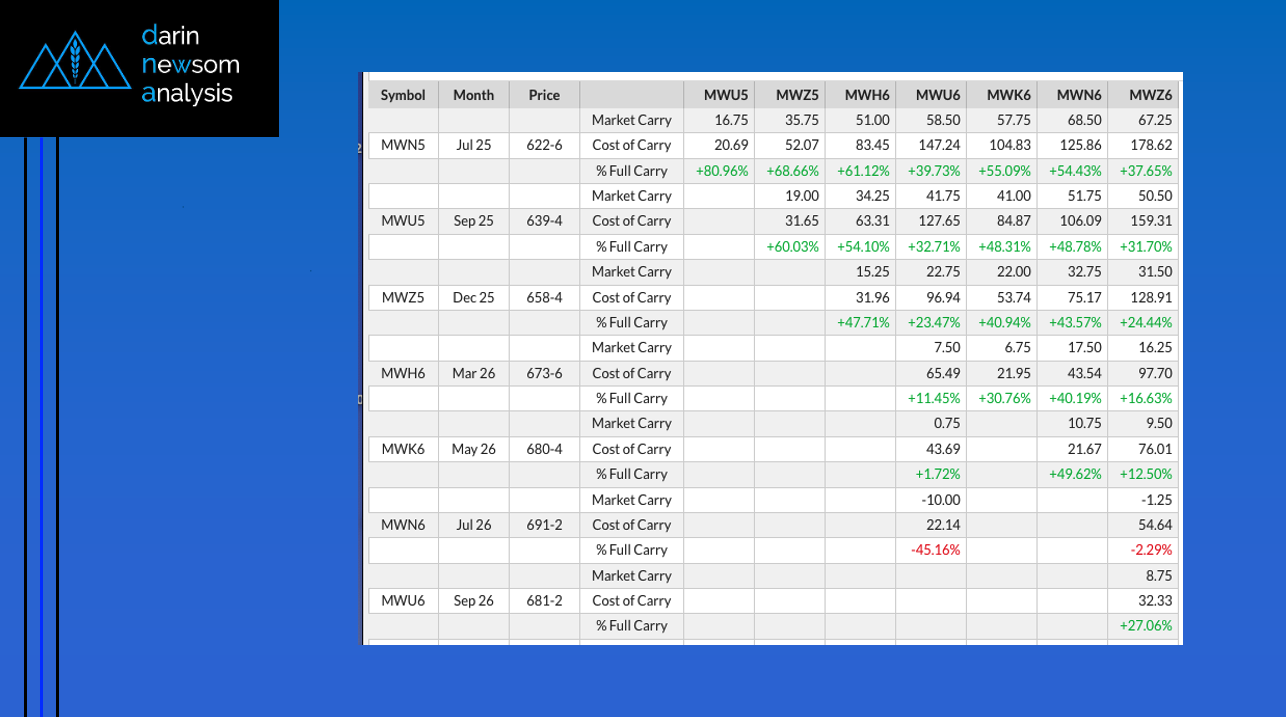
Task: Click the +27.06% value in MWU6 row
Action: 1146,626
